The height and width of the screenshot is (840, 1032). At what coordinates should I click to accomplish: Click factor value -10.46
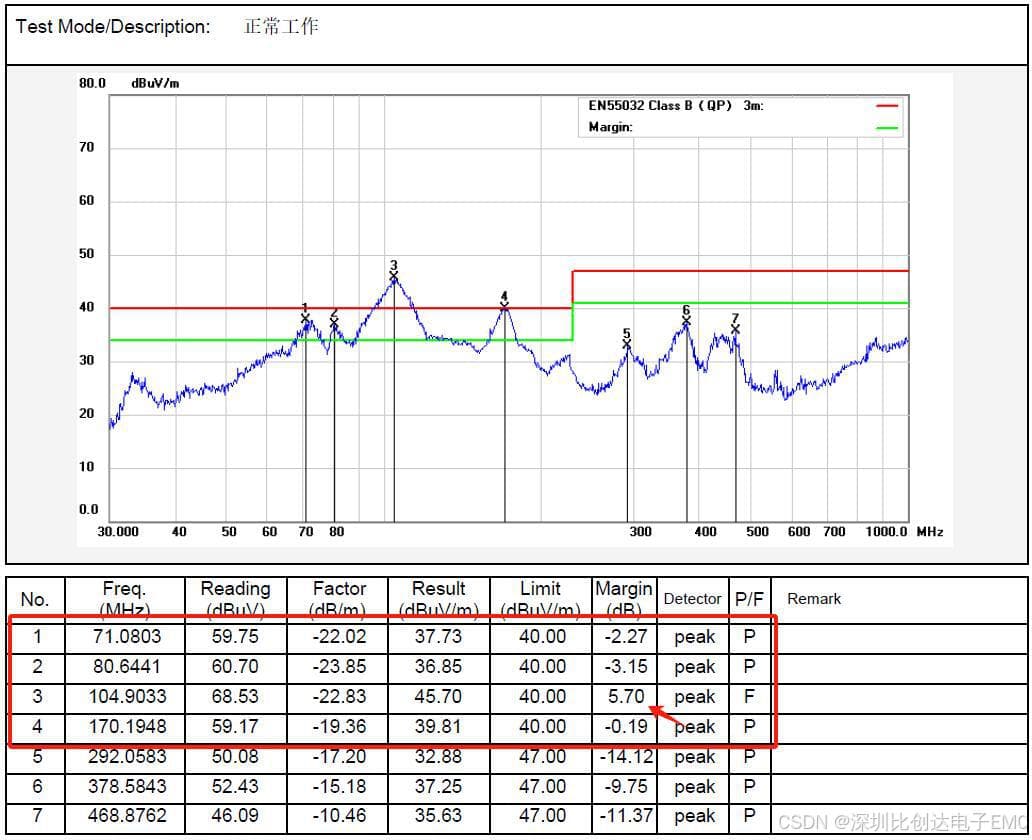click(x=338, y=816)
